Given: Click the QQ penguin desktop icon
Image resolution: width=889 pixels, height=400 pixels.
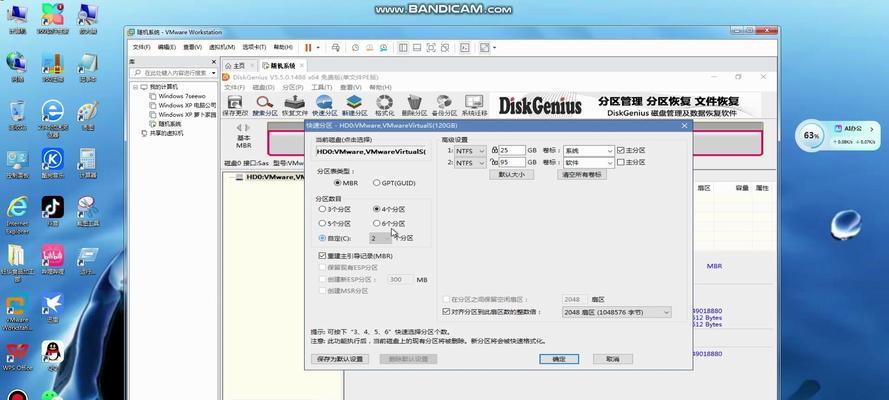Looking at the screenshot, I should [53, 356].
